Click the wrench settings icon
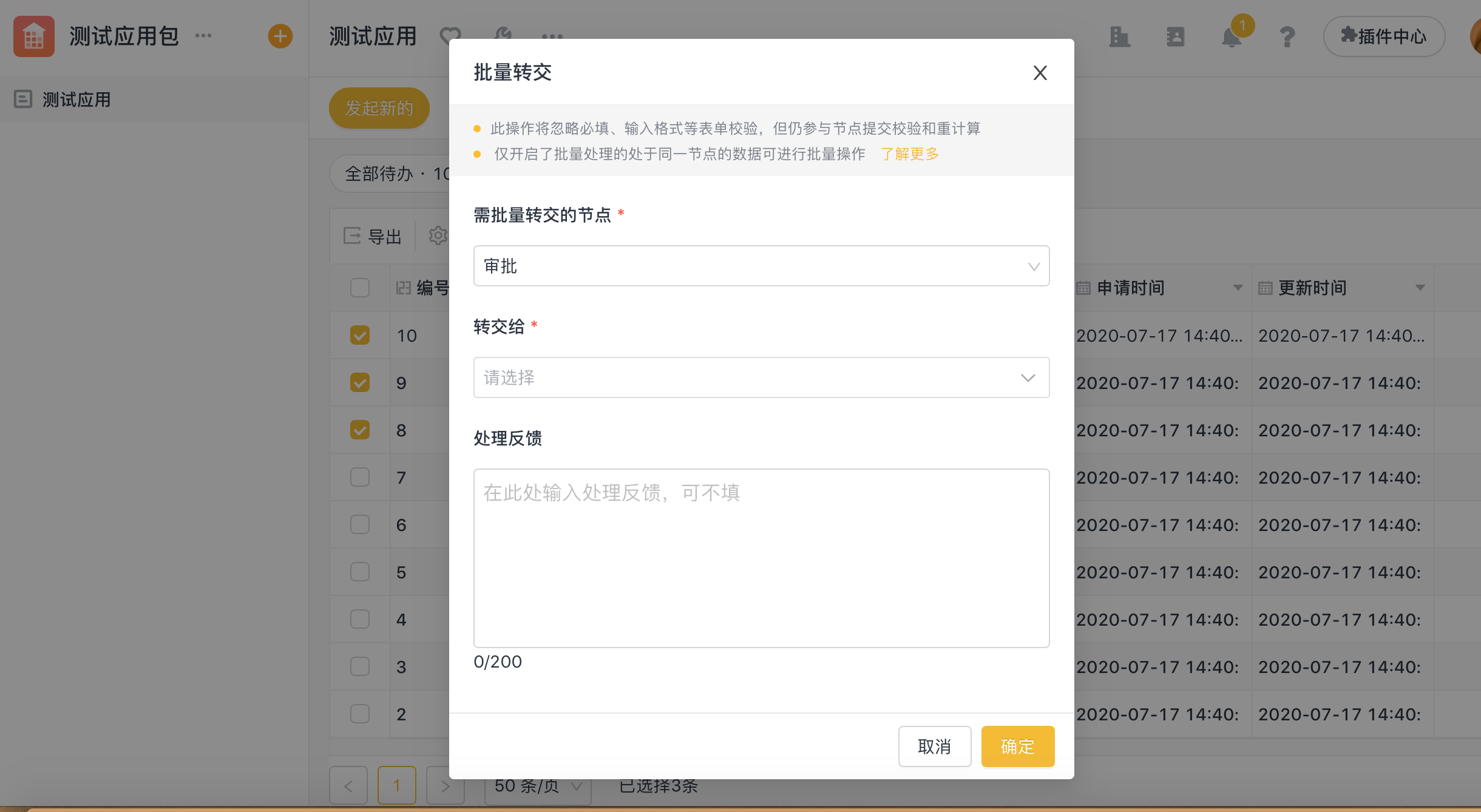This screenshot has width=1481, height=812. click(503, 34)
